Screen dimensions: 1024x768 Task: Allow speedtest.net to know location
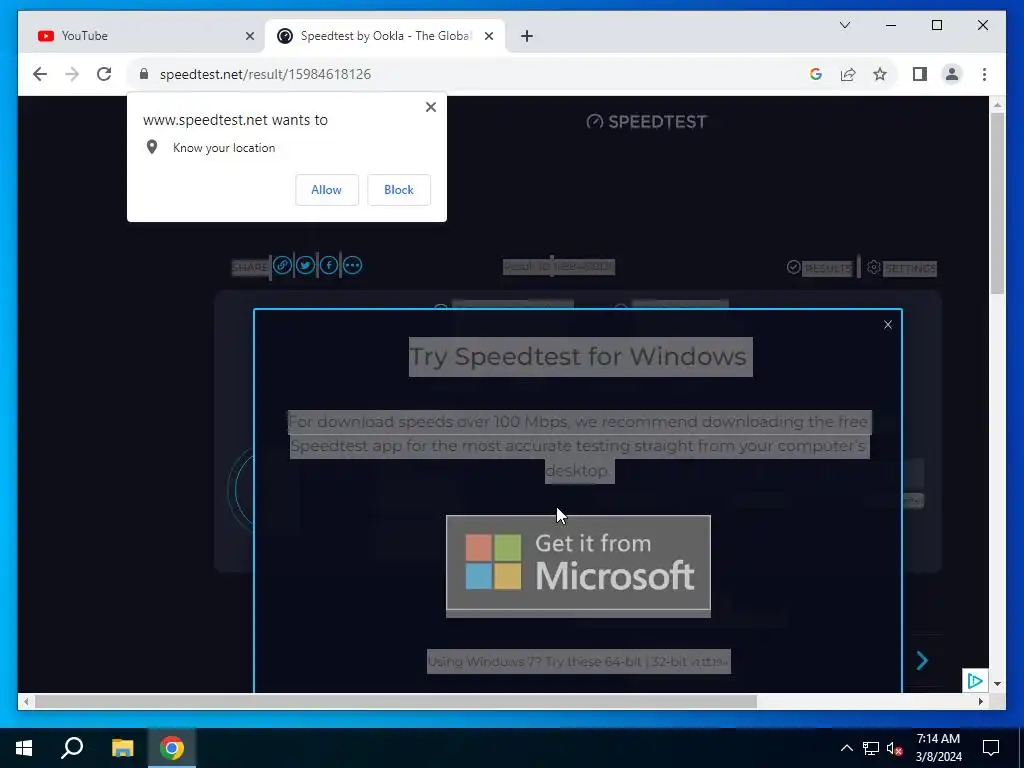pyautogui.click(x=327, y=190)
